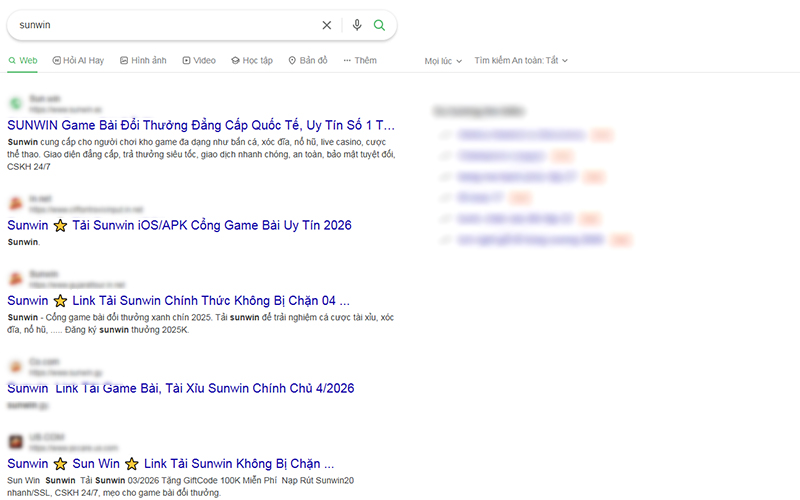Start voice search with the microphone icon
This screenshot has width=800, height=500.
357,25
